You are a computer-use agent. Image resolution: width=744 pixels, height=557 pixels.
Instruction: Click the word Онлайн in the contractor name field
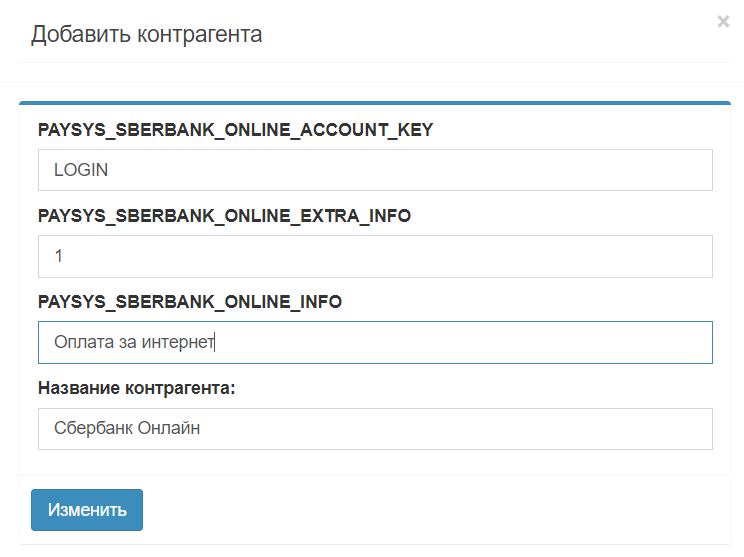tap(168, 428)
